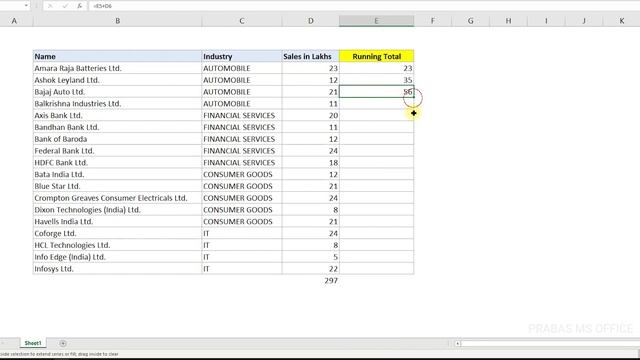Click the 297 total sales cell
The width and height of the screenshot is (640, 360).
pyautogui.click(x=311, y=281)
